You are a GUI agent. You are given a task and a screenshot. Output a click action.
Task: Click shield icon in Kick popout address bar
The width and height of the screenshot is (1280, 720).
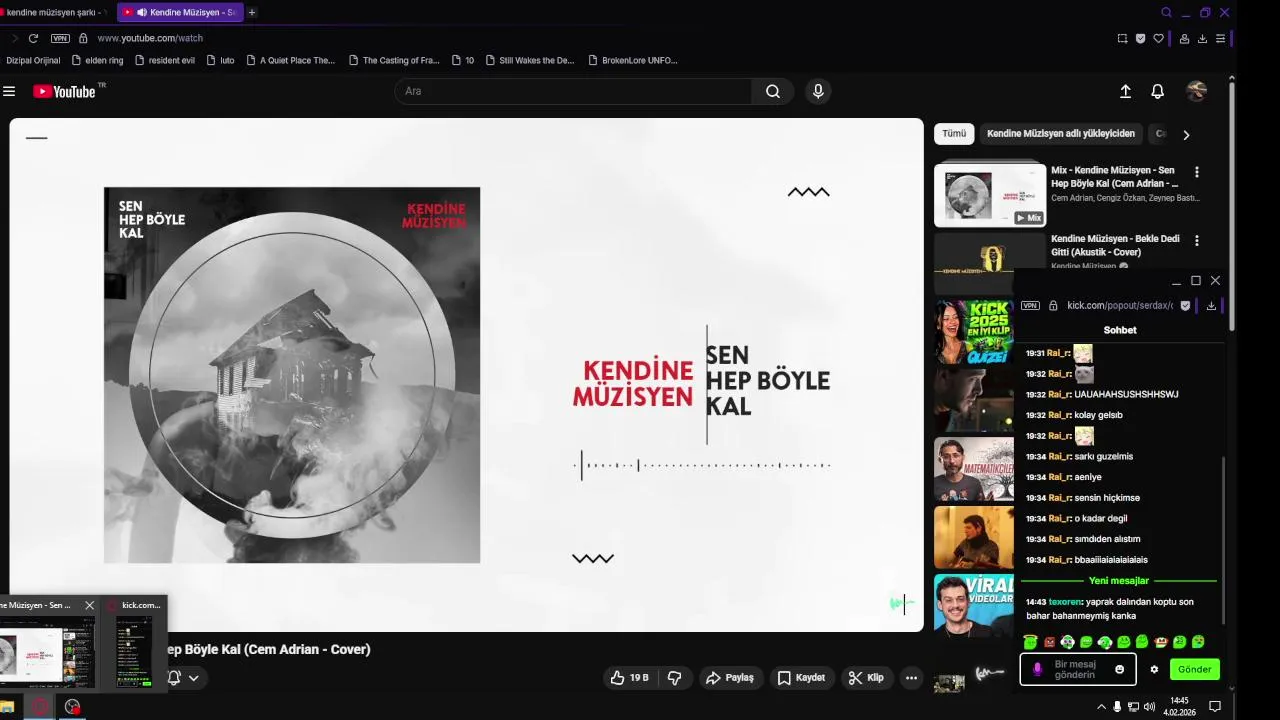(1185, 306)
